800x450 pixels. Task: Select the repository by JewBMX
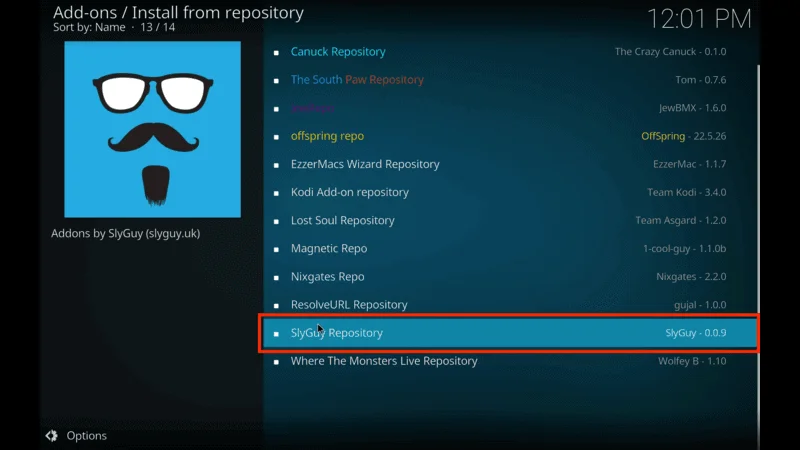pyautogui.click(x=312, y=108)
